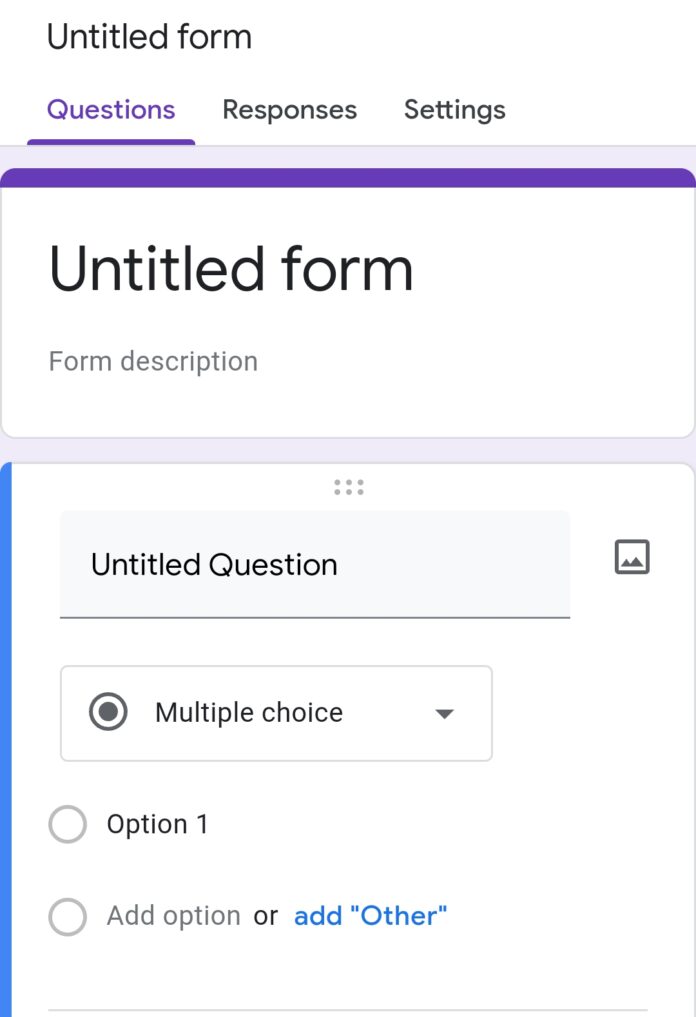Click the dropdown arrow on Multiple choice
The height and width of the screenshot is (1017, 696).
point(444,713)
